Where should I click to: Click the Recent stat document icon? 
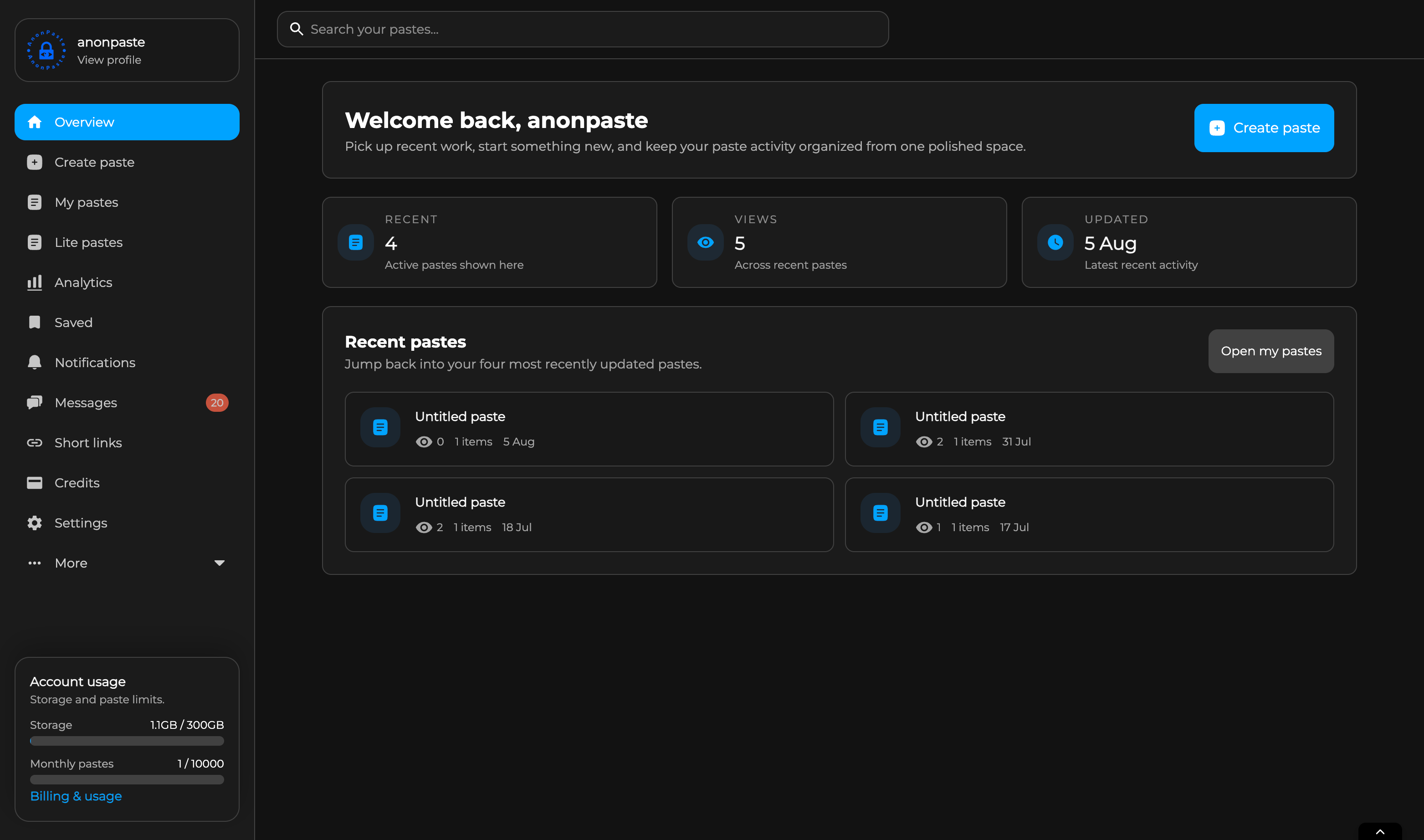pos(355,242)
